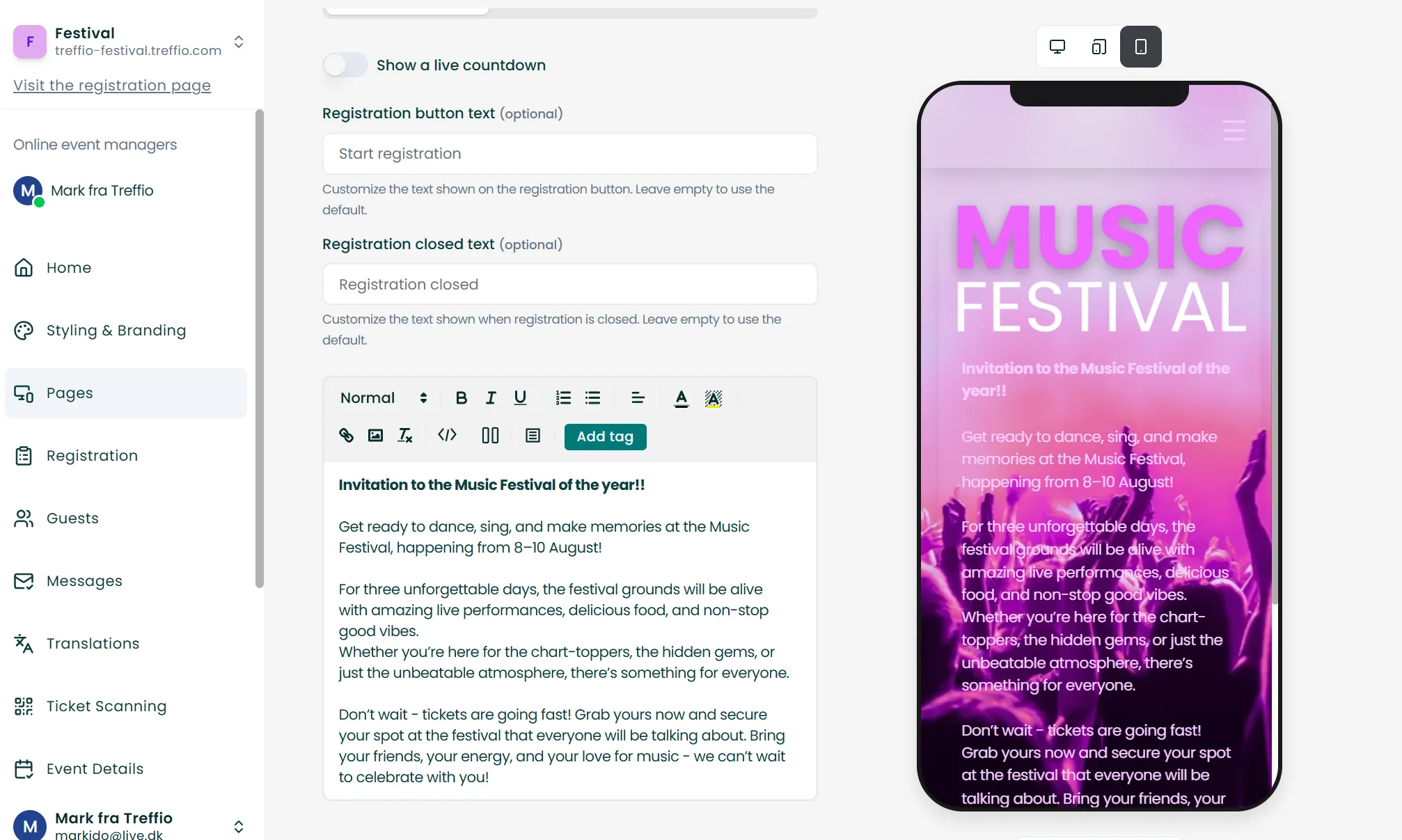The width and height of the screenshot is (1402, 840).
Task: Apply italic formatting in editor toolbar
Action: [x=491, y=398]
